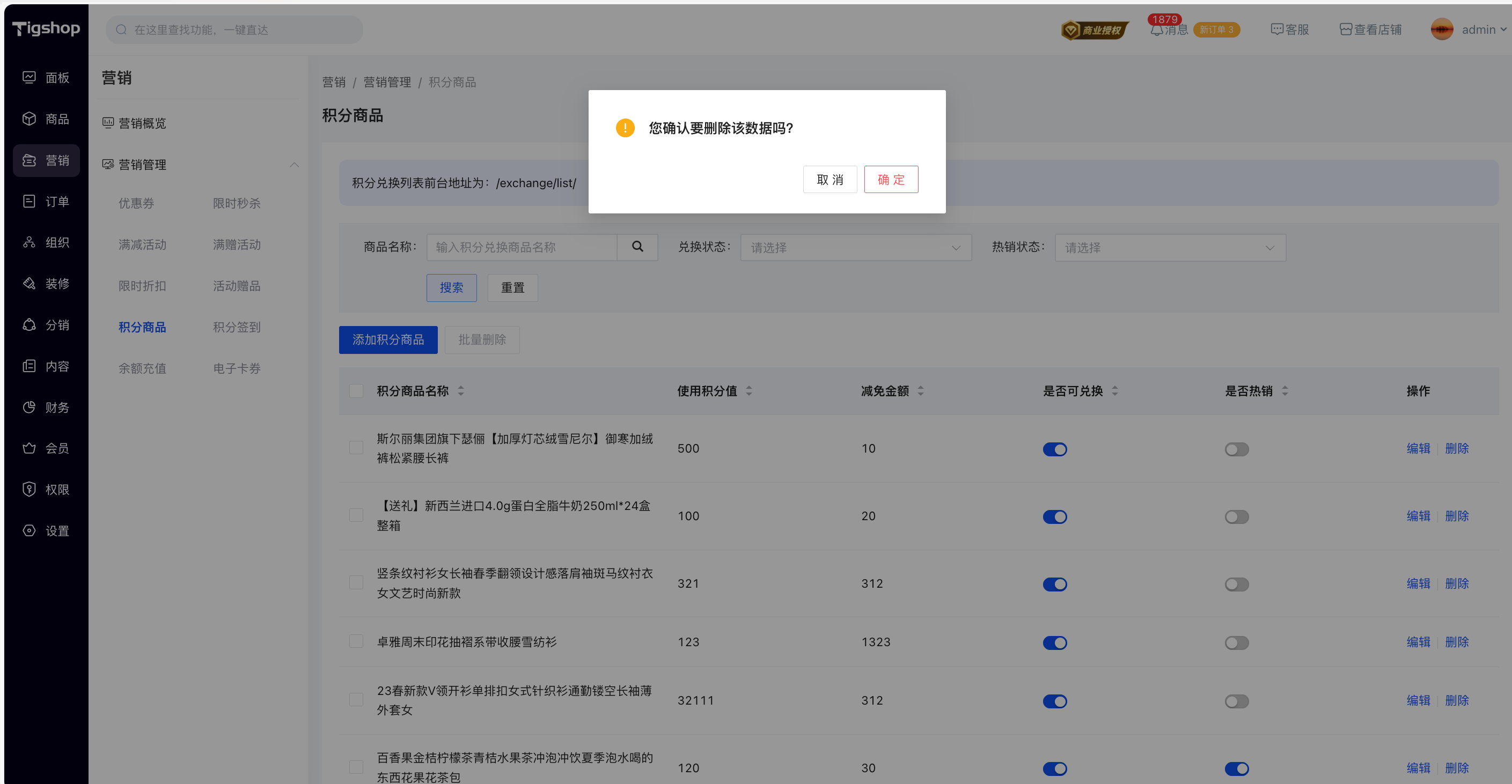Click the 订单 orders sidebar icon
This screenshot has height=784, width=1512.
[30, 201]
